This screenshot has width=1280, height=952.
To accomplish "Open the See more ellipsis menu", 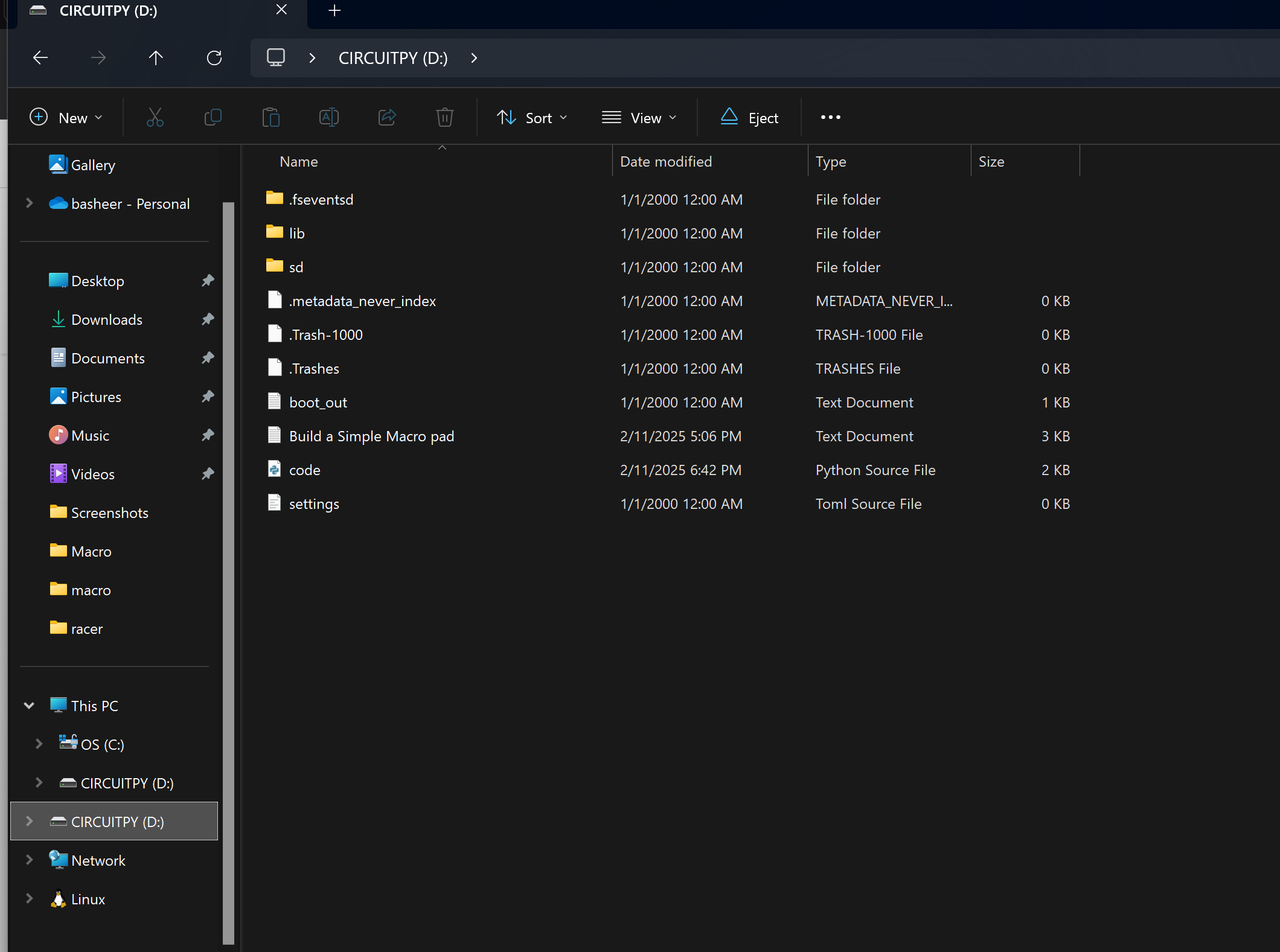I will point(831,117).
